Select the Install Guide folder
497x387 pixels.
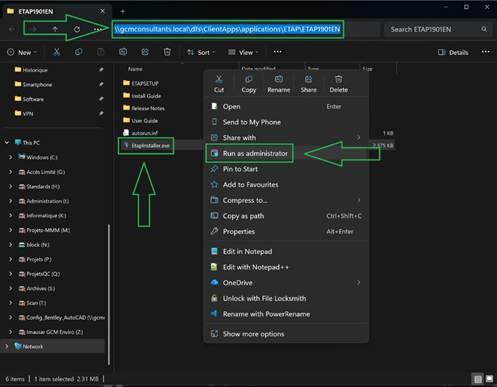tap(142, 96)
